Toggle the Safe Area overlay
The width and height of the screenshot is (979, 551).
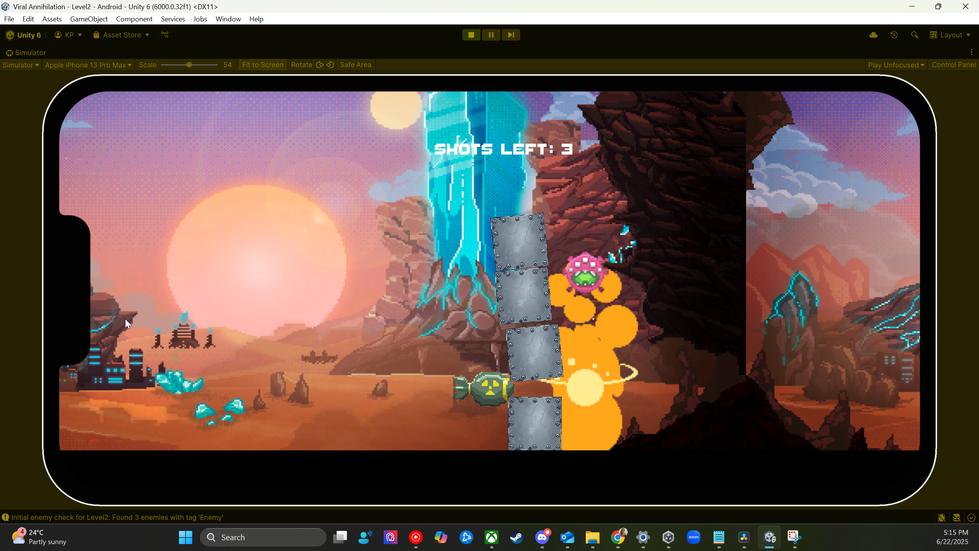(x=355, y=65)
